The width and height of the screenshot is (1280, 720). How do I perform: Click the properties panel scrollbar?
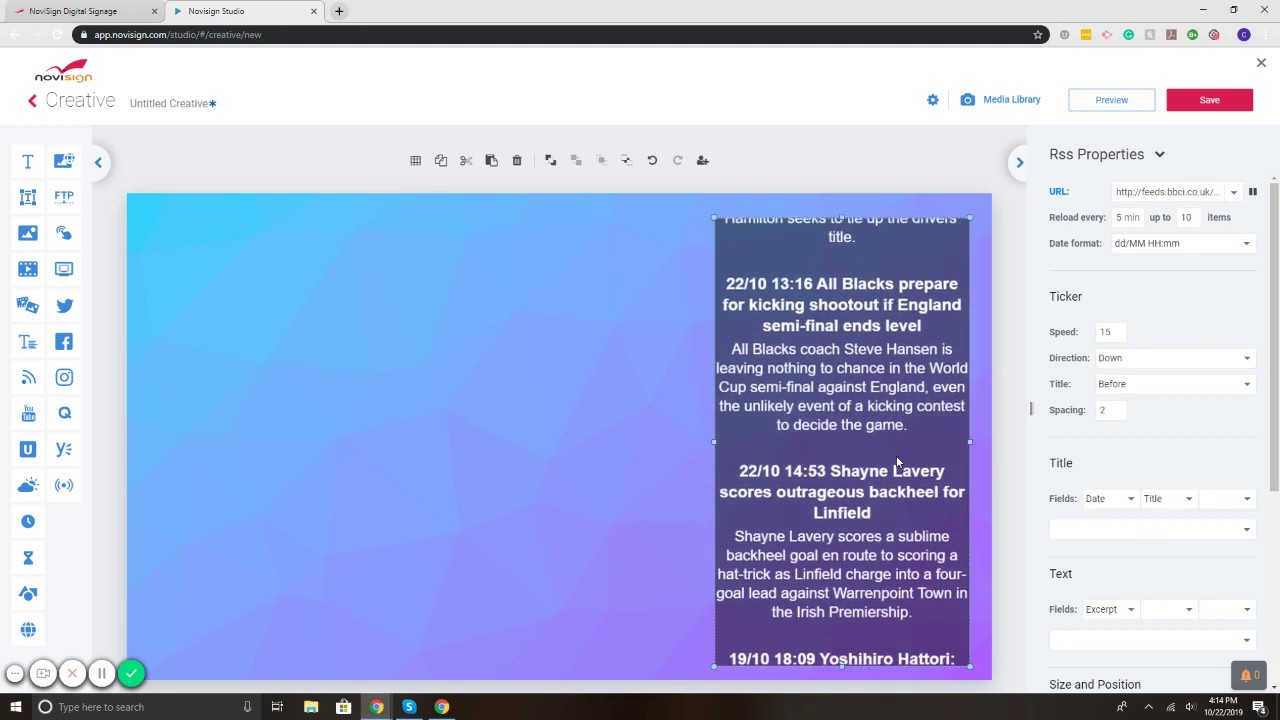pos(1274,338)
